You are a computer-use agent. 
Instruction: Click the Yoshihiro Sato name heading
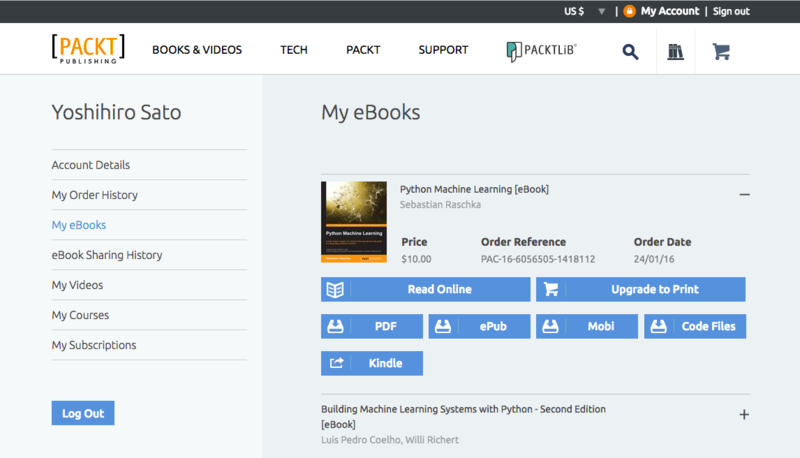[x=116, y=112]
